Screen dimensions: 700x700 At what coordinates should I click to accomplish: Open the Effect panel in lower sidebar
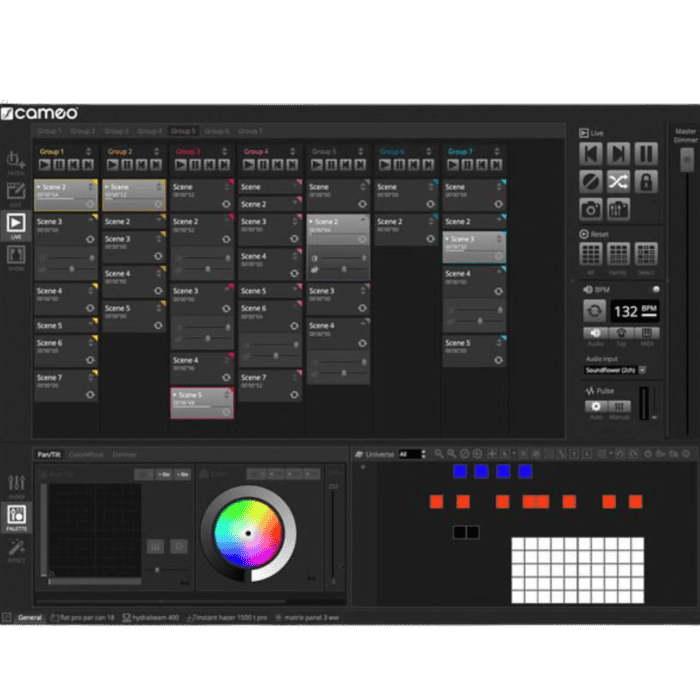click(x=17, y=549)
